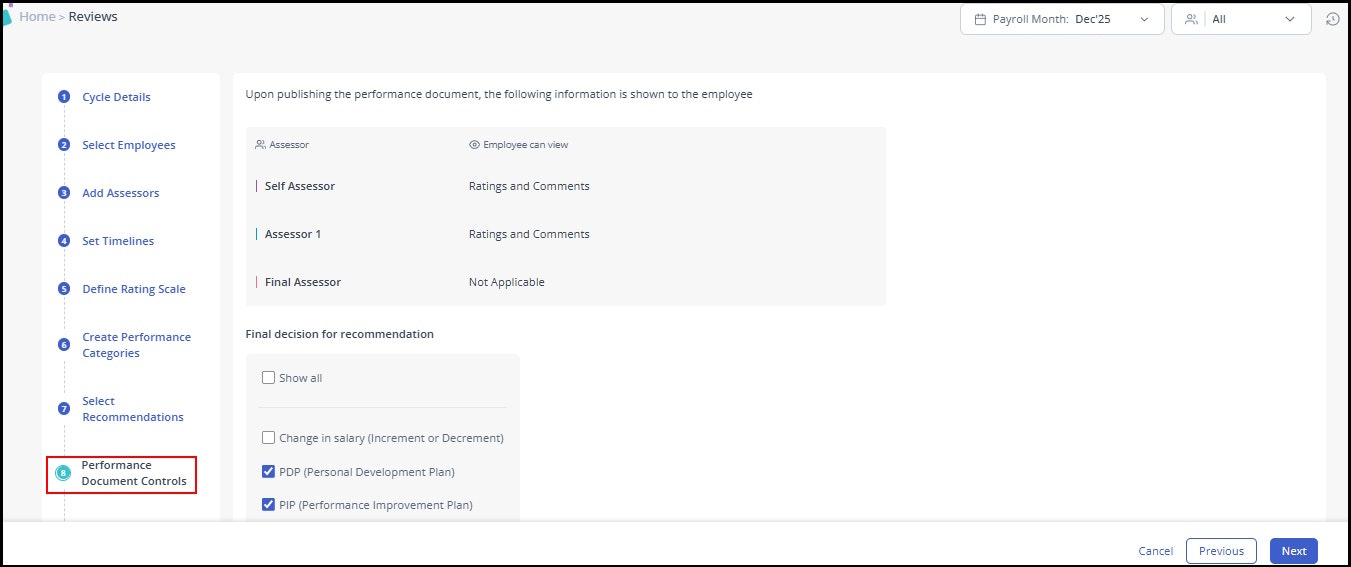Go to Select Employees step

click(129, 145)
